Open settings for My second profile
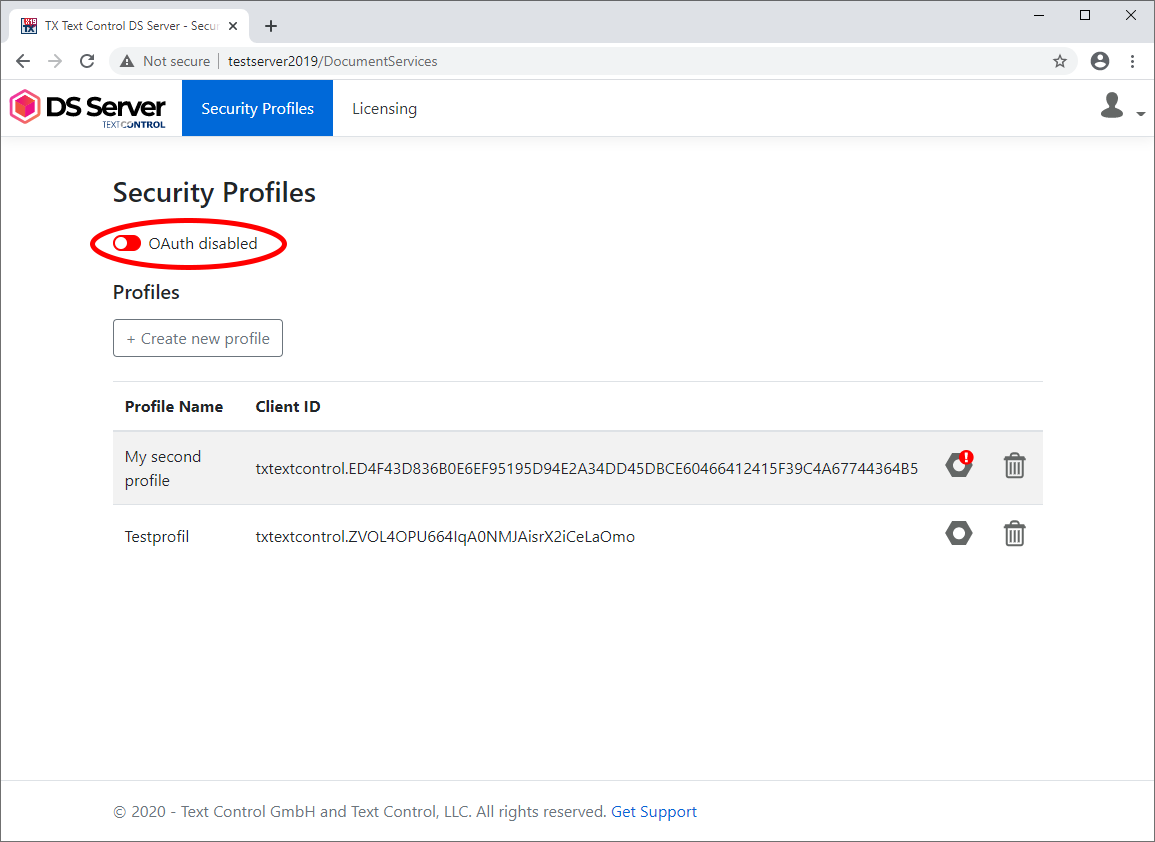Image resolution: width=1155 pixels, height=842 pixels. point(959,465)
